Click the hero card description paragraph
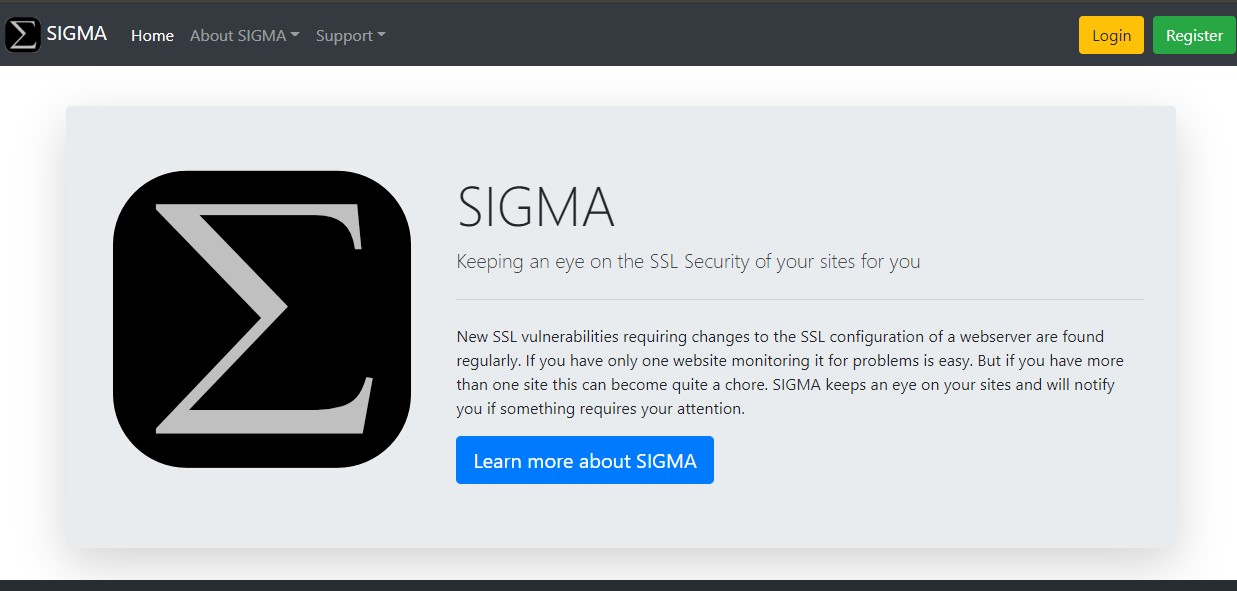 point(789,371)
